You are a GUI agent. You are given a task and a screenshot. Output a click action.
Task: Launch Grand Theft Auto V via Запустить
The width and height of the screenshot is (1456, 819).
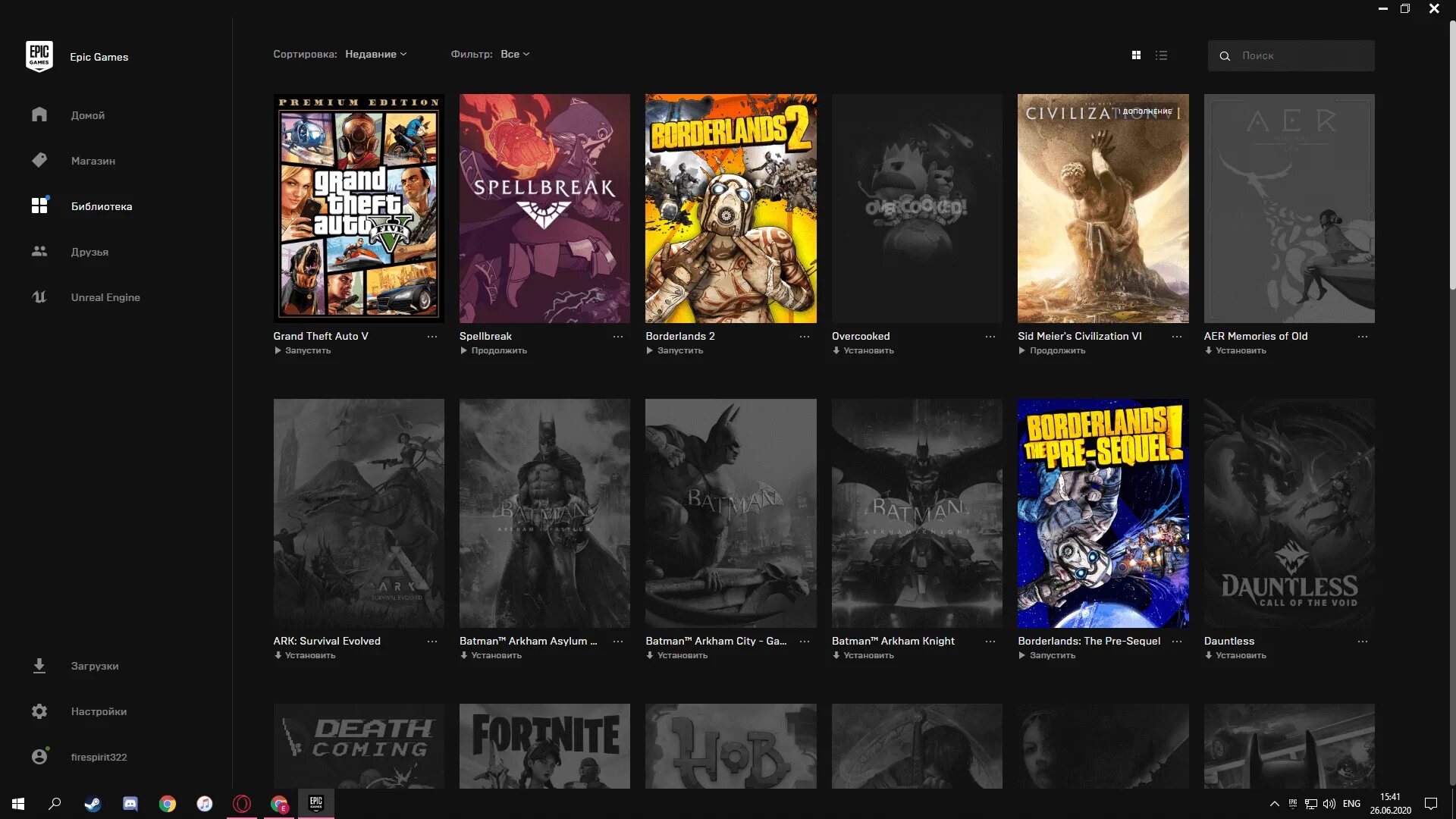303,350
